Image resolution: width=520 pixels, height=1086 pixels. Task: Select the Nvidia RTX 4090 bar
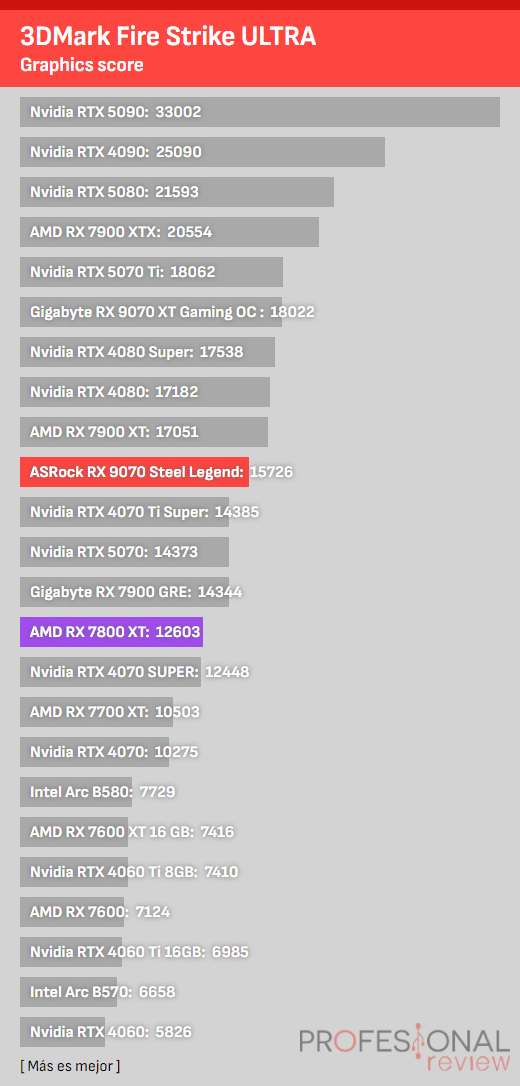click(202, 152)
